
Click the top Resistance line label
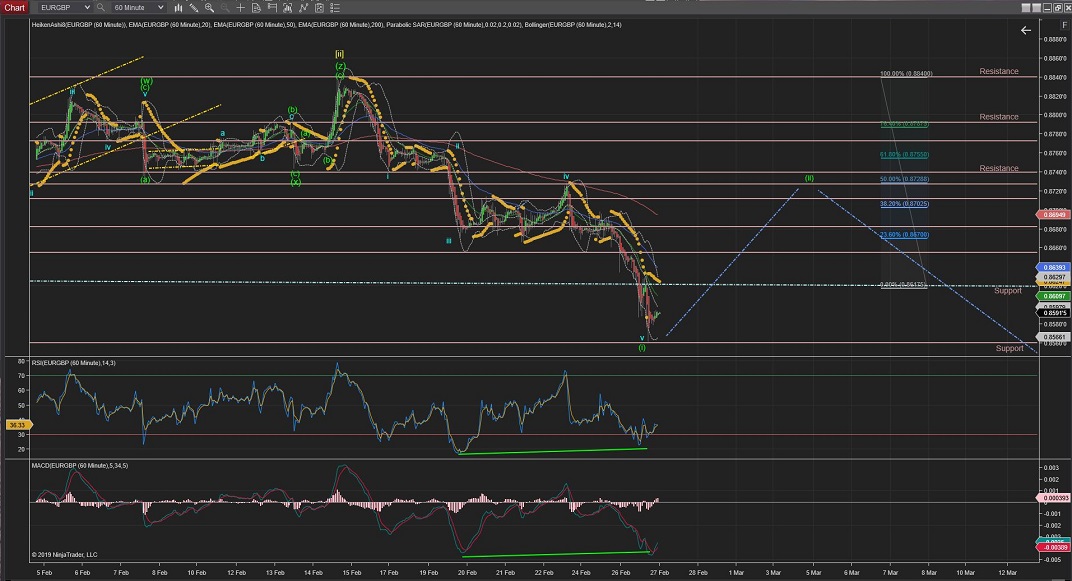click(999, 71)
